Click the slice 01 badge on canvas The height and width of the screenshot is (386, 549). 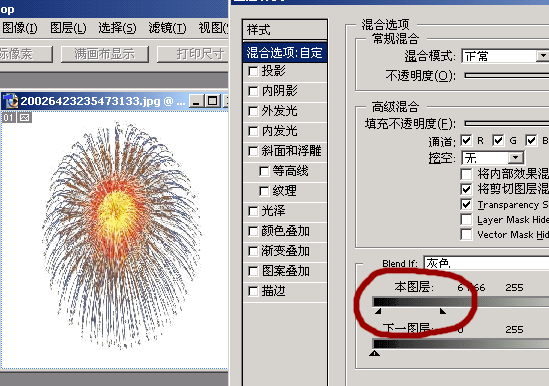pos(9,118)
